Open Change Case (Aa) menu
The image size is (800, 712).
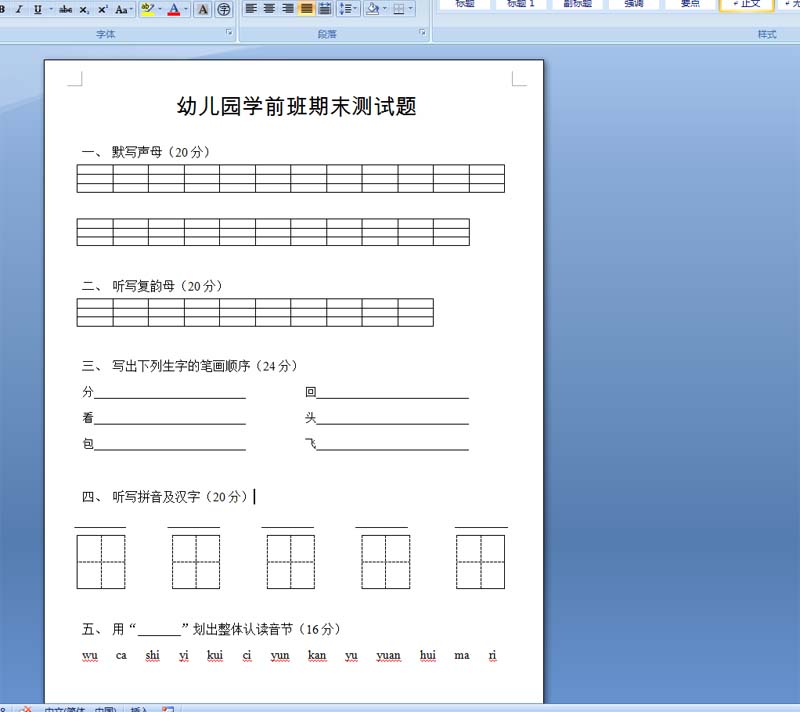(x=123, y=9)
